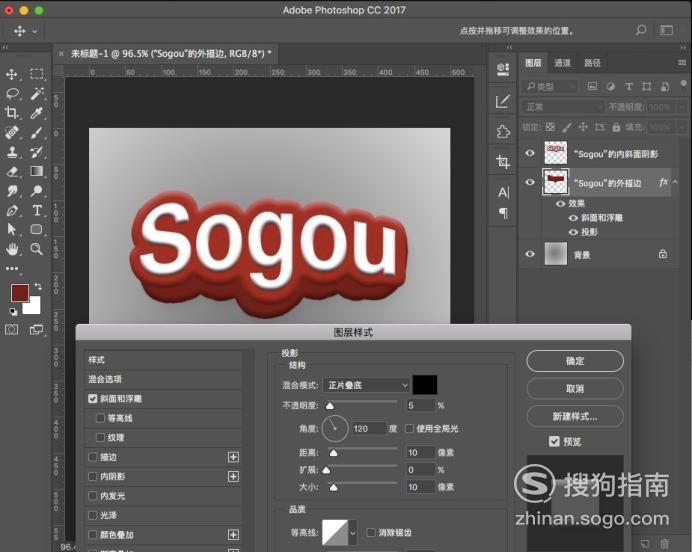The image size is (692, 552).
Task: Enable the 内阴影 style checkbox
Action: pyautogui.click(x=92, y=476)
